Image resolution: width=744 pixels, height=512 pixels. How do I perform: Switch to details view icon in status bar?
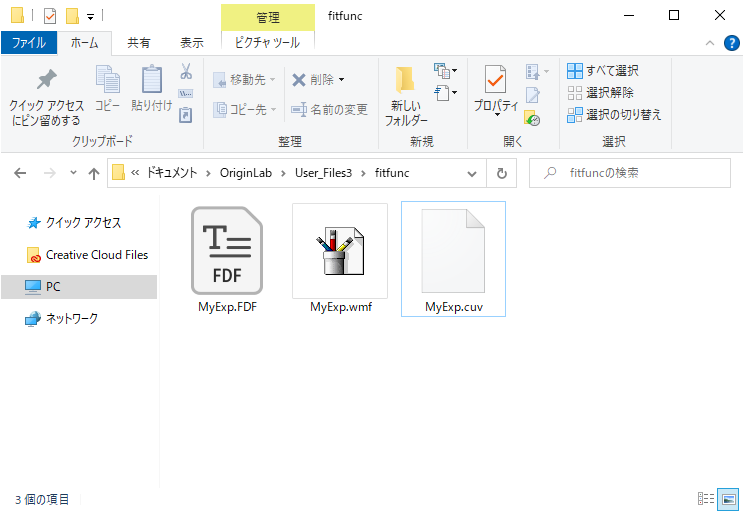[x=706, y=499]
